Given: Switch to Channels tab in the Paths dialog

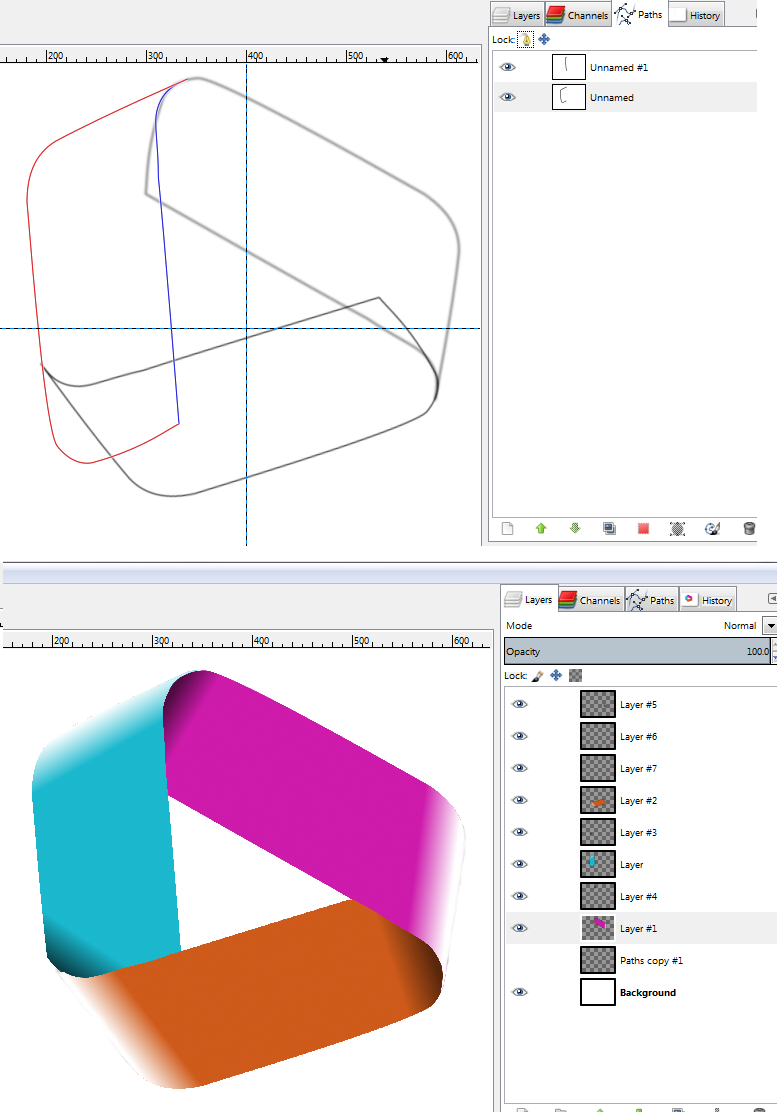Looking at the screenshot, I should (x=578, y=15).
